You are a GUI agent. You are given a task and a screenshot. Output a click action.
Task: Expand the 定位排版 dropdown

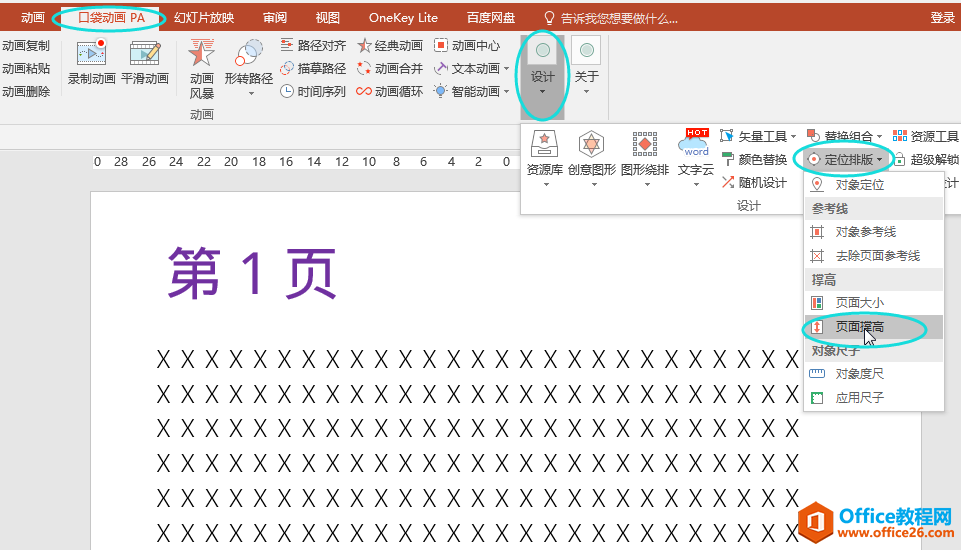pos(845,159)
